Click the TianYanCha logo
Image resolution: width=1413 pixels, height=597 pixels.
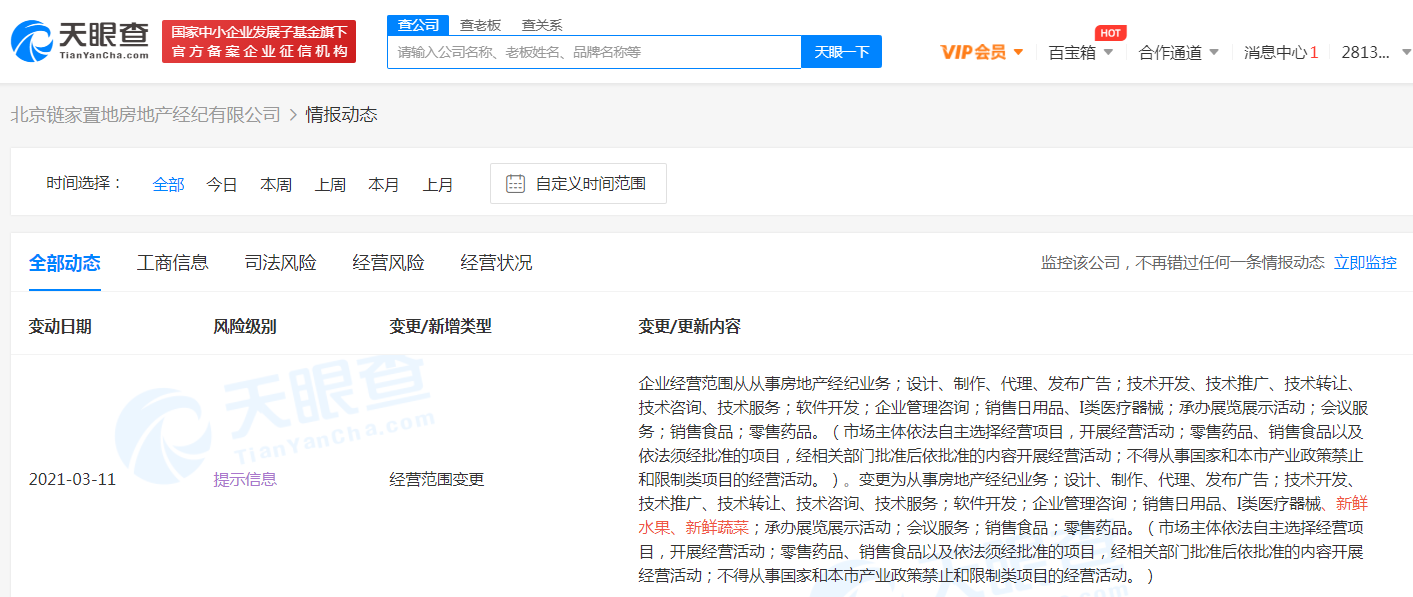(x=79, y=41)
